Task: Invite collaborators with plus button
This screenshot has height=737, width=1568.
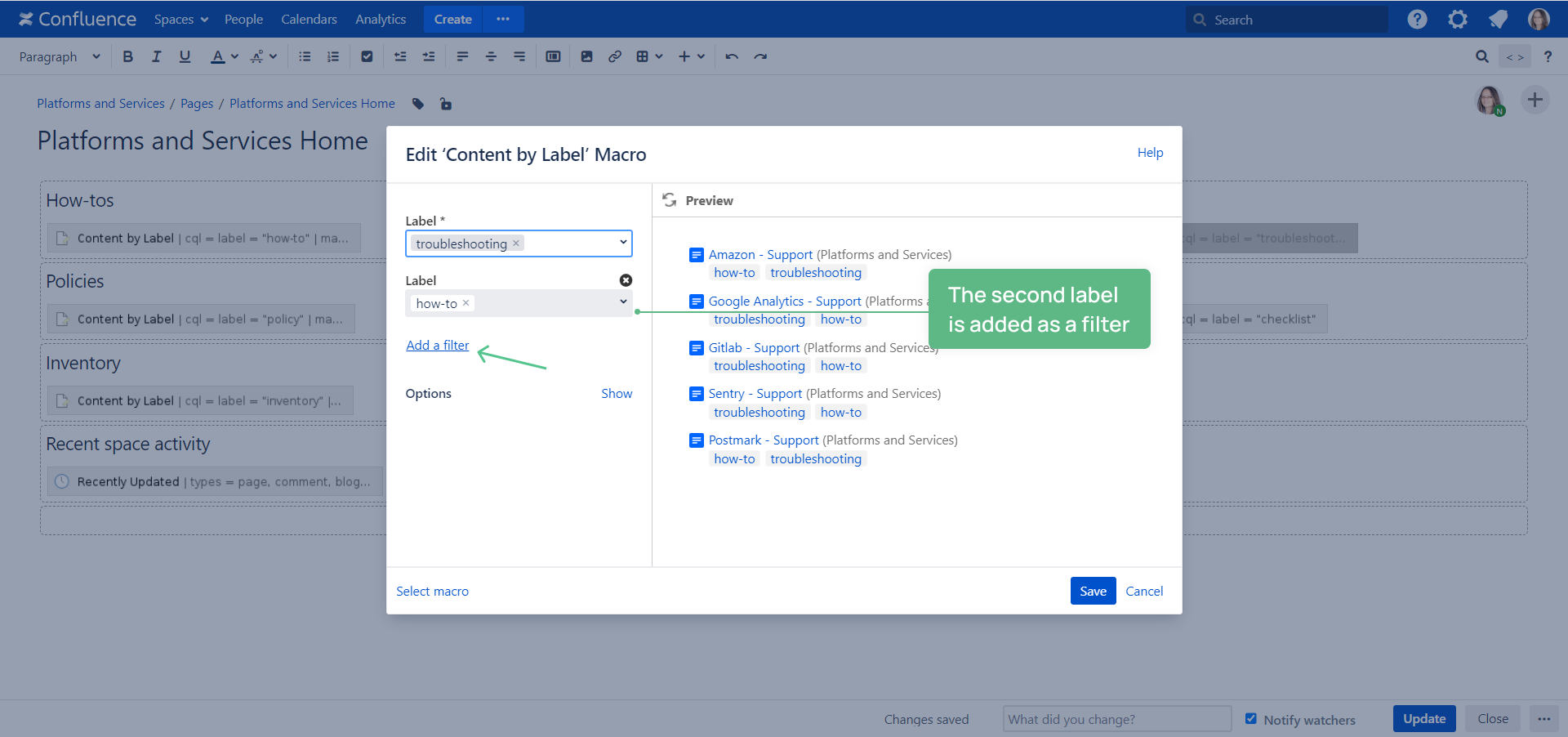Action: coord(1535,100)
